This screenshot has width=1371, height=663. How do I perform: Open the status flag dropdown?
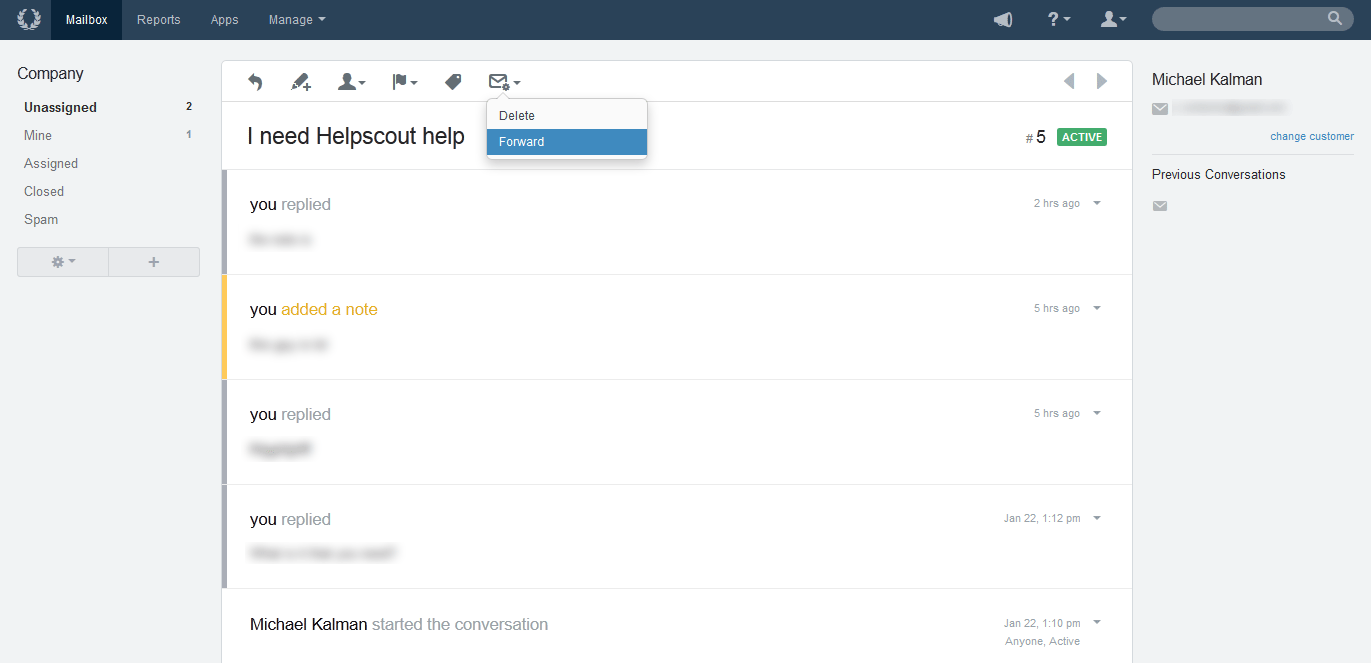click(x=404, y=82)
